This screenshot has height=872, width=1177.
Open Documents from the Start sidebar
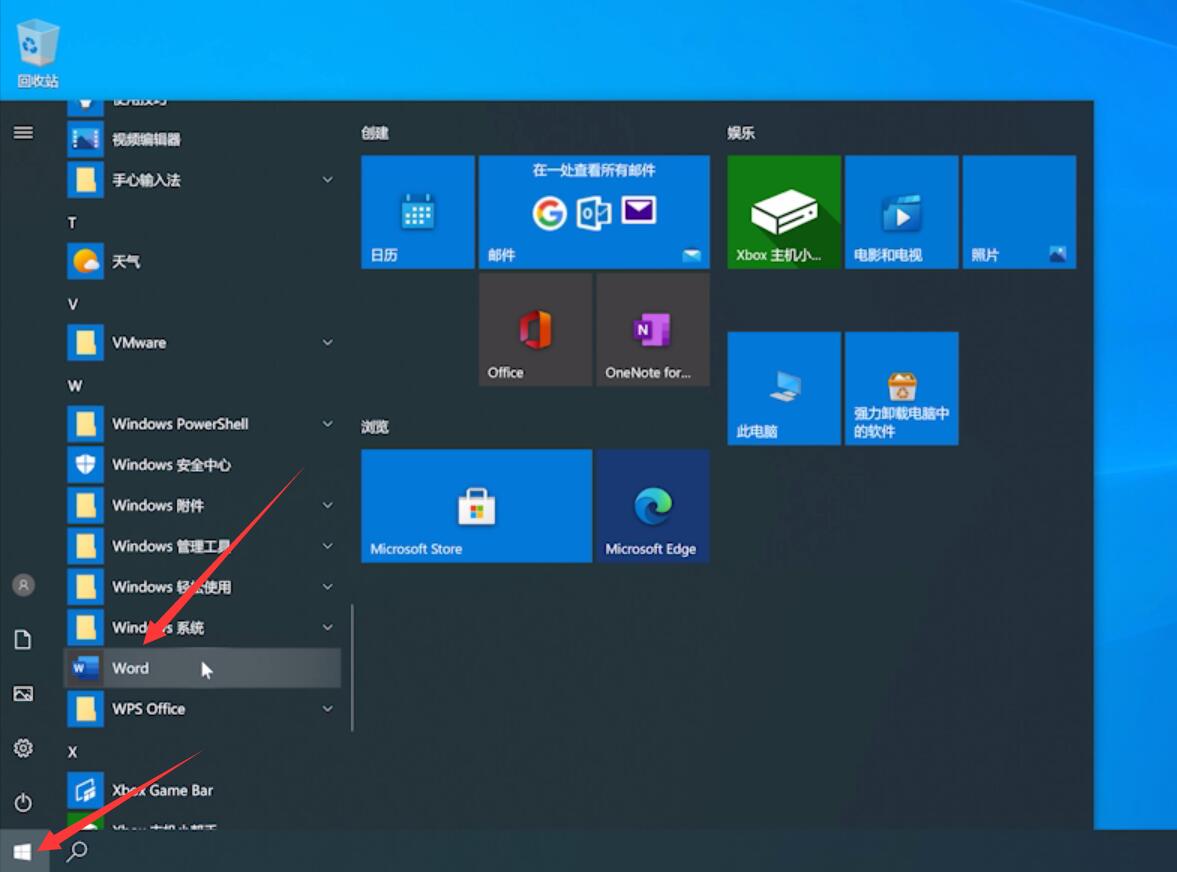click(x=23, y=639)
